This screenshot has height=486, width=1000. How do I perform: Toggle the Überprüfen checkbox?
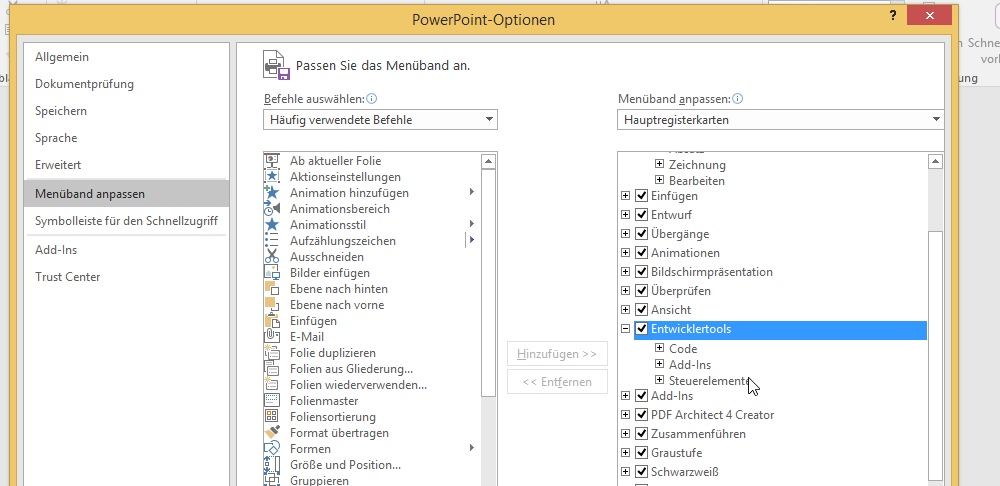pyautogui.click(x=642, y=291)
